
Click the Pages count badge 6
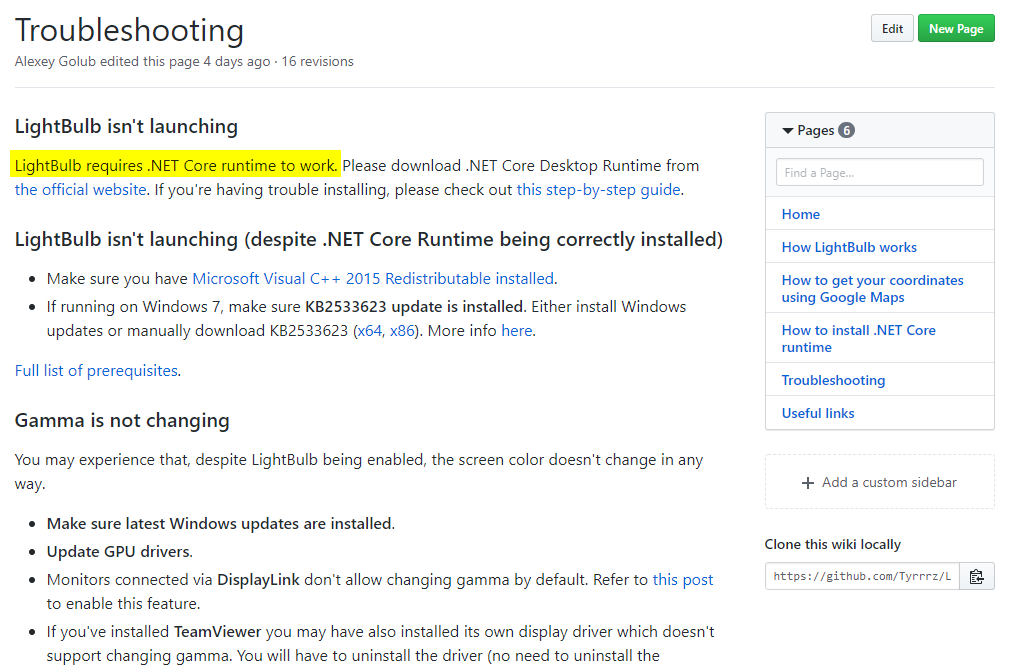846,130
